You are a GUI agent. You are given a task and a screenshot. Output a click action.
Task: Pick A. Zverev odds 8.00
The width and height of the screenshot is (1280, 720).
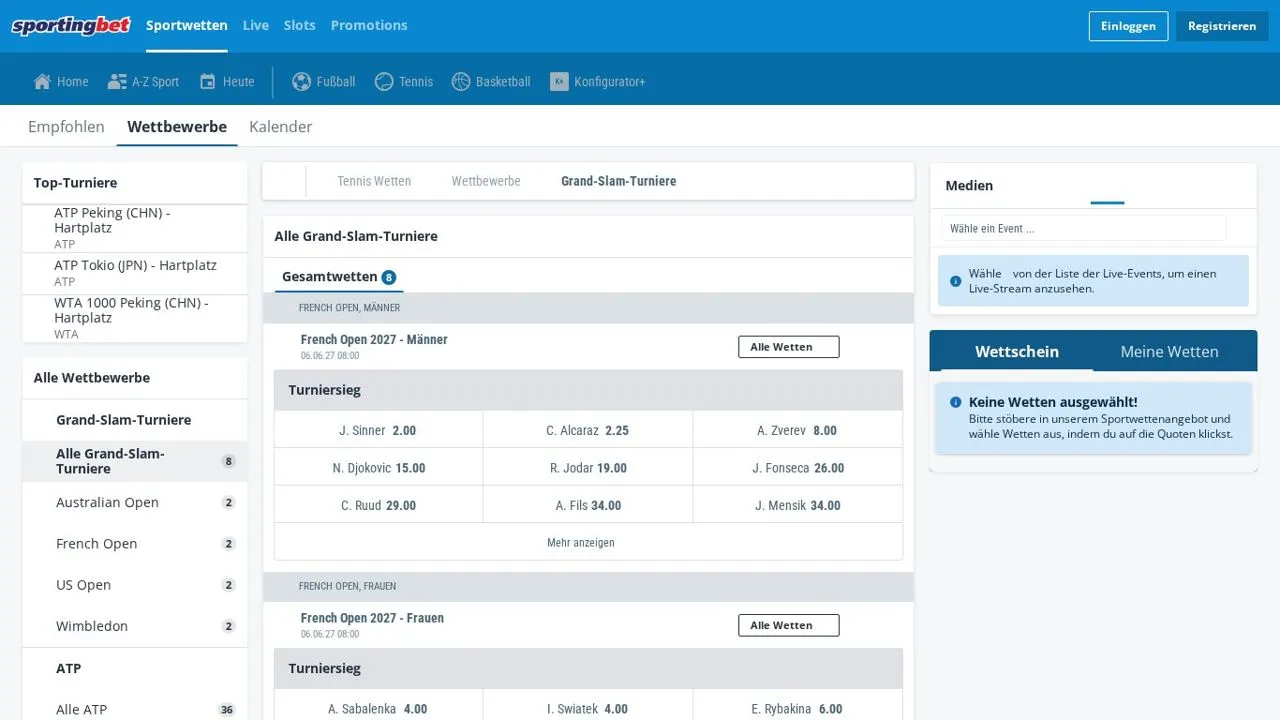797,430
